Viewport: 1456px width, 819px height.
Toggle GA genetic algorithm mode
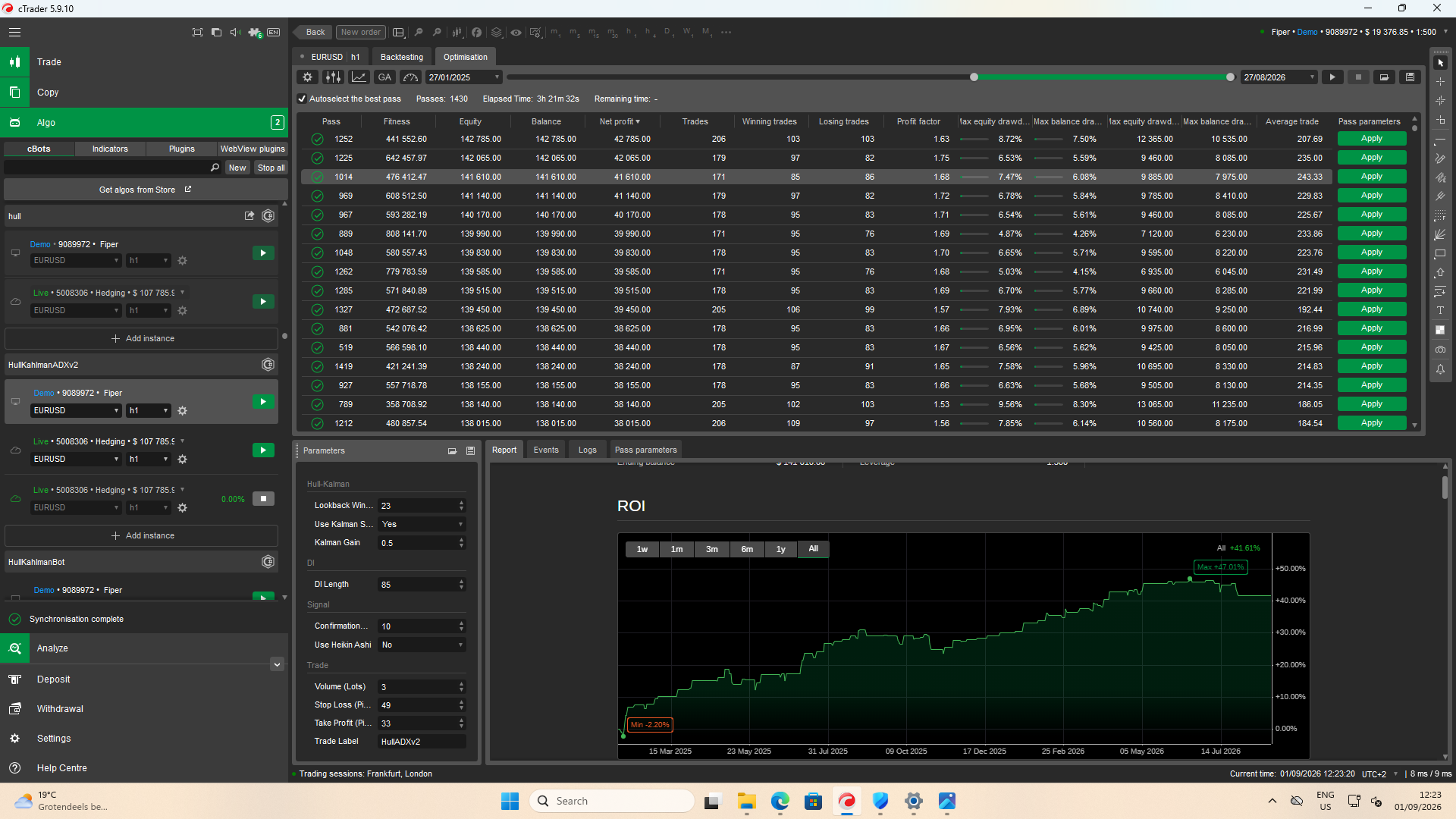pos(384,77)
